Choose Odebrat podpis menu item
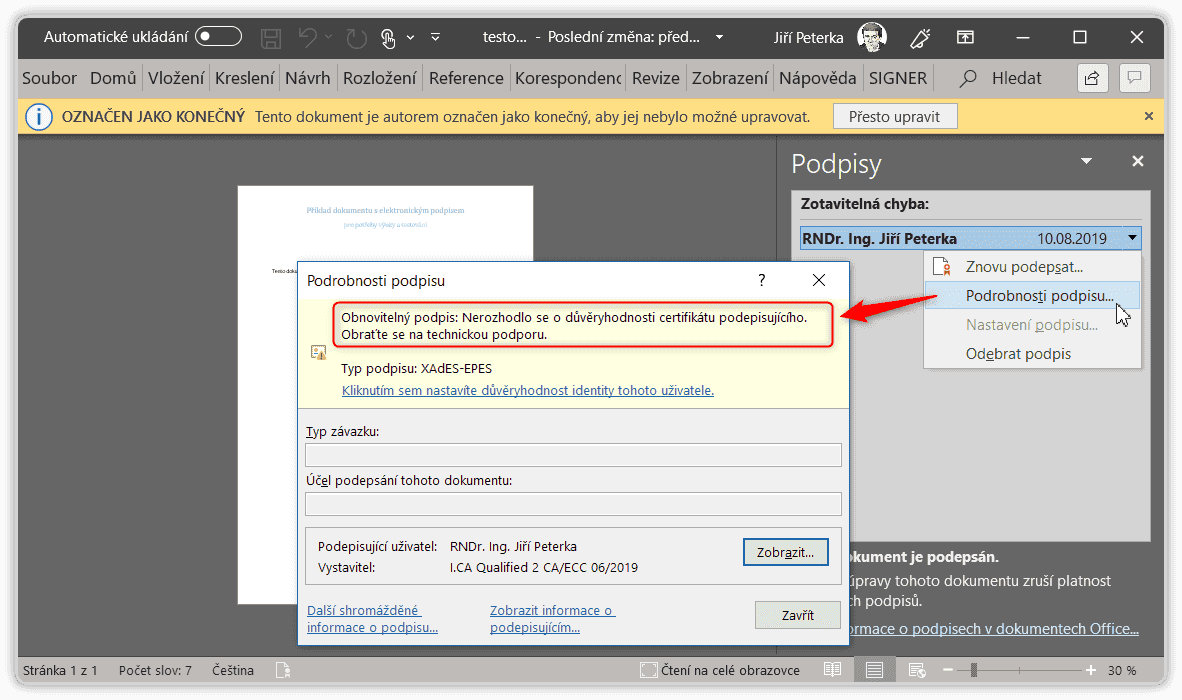This screenshot has height=700, width=1182. tap(1032, 353)
